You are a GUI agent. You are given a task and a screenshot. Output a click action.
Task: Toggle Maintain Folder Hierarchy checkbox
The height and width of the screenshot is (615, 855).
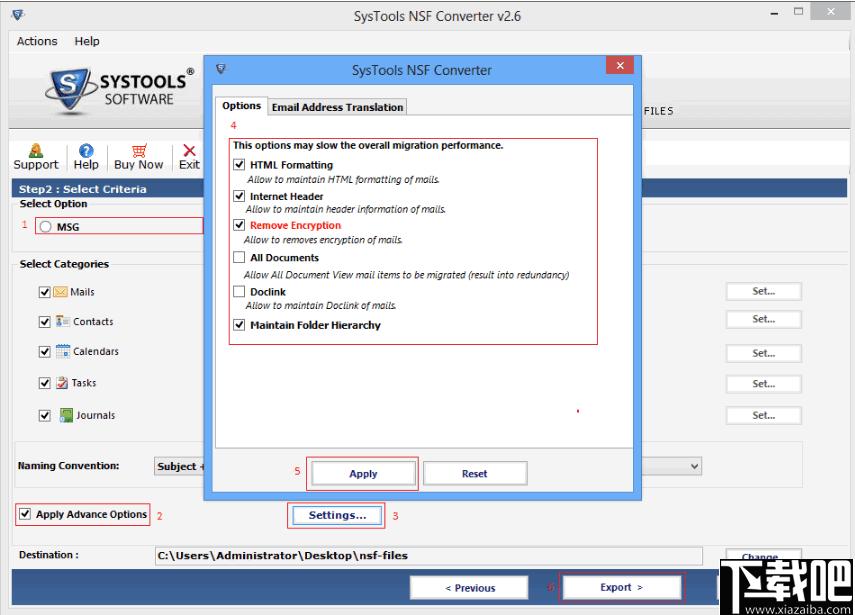tap(239, 325)
